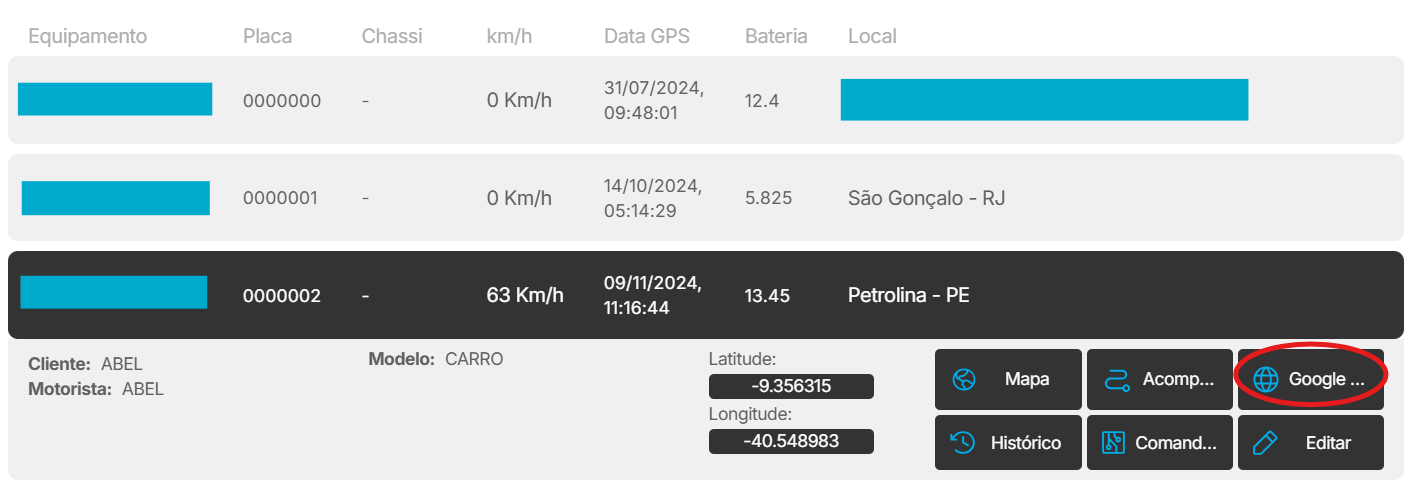This screenshot has width=1416, height=488.
Task: Click the Placa column header
Action: 267,36
